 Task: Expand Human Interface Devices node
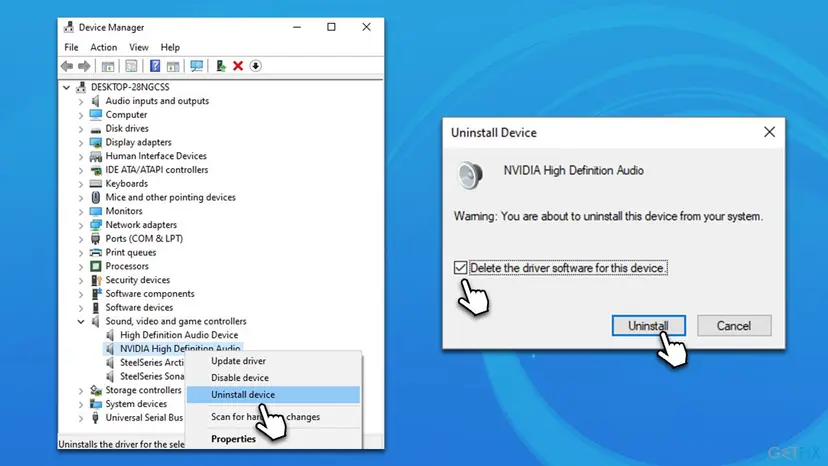pyautogui.click(x=81, y=156)
